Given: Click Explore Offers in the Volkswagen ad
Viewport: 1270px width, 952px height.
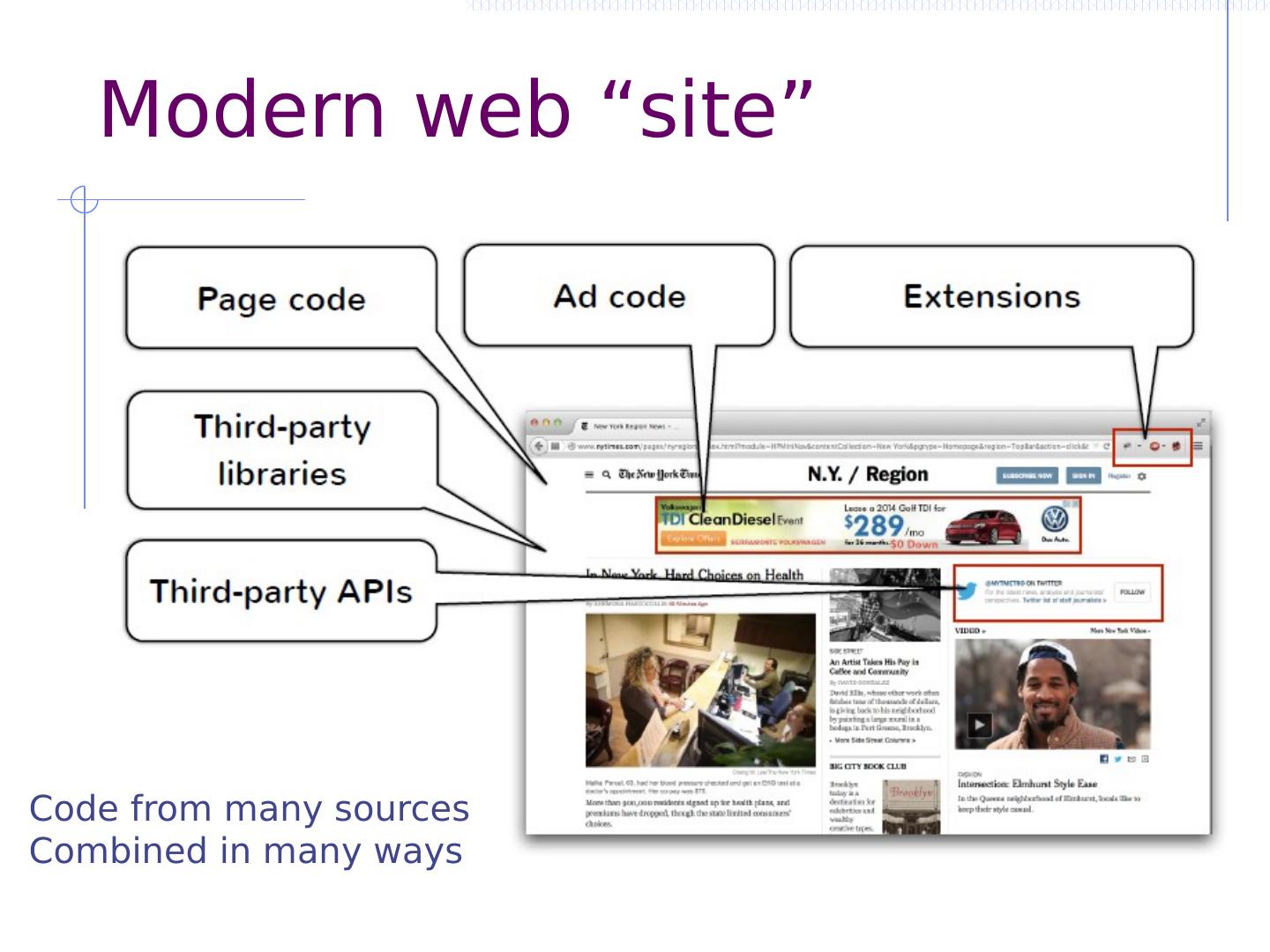Looking at the screenshot, I should pyautogui.click(x=693, y=539).
